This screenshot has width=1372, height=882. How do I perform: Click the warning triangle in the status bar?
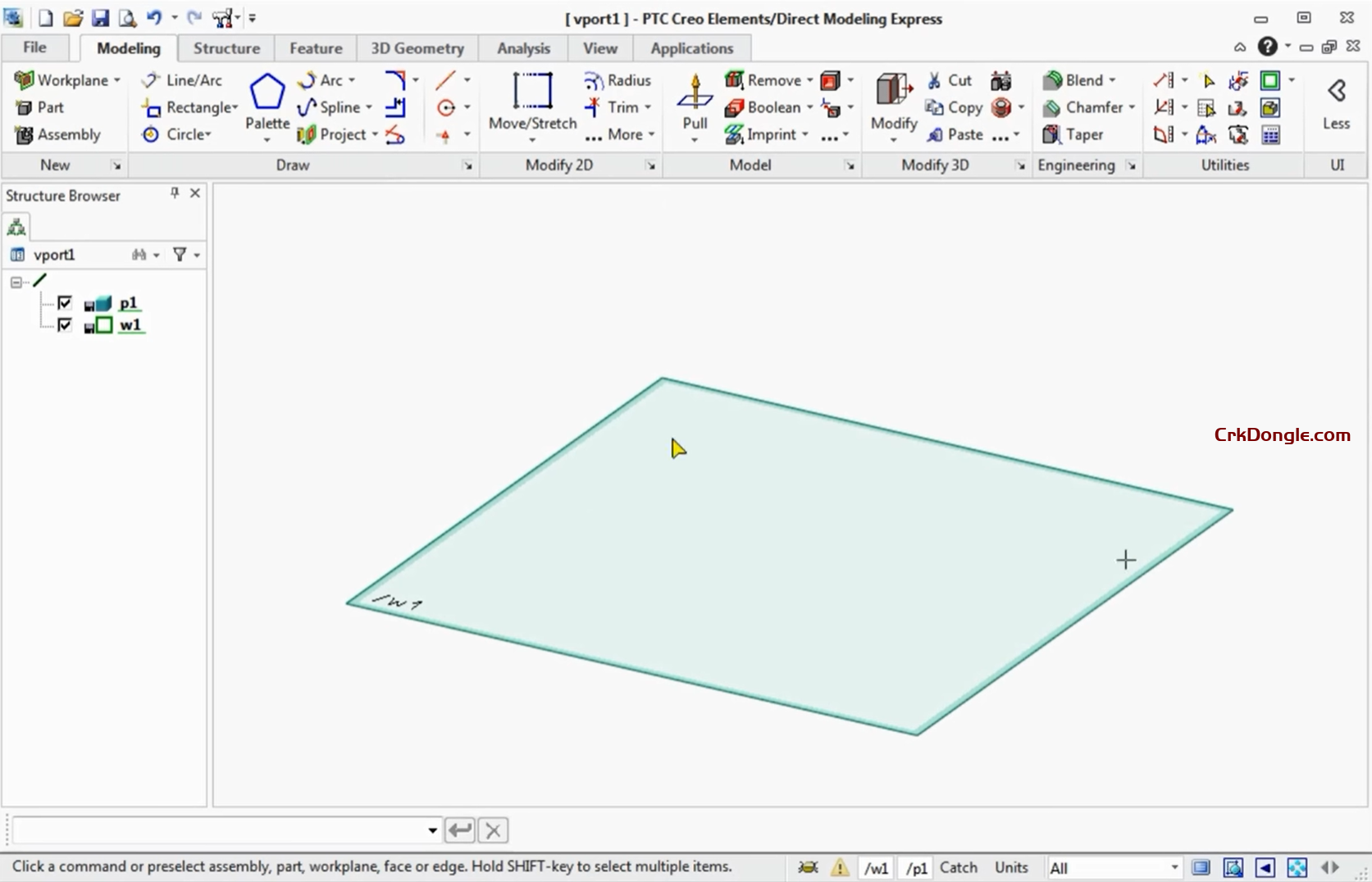[840, 866]
